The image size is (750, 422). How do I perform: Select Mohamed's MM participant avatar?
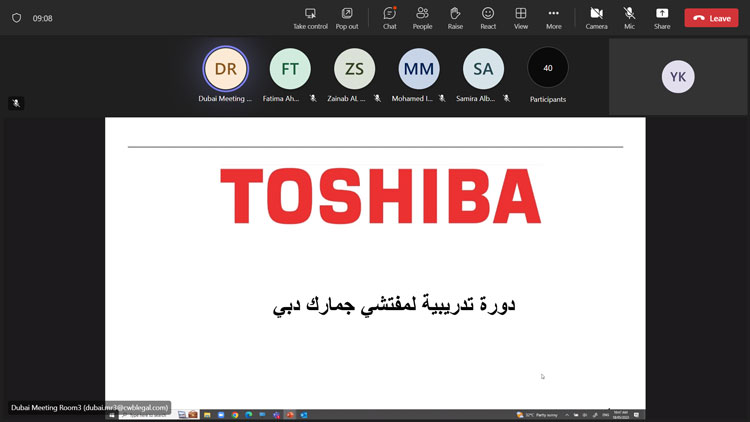419,69
